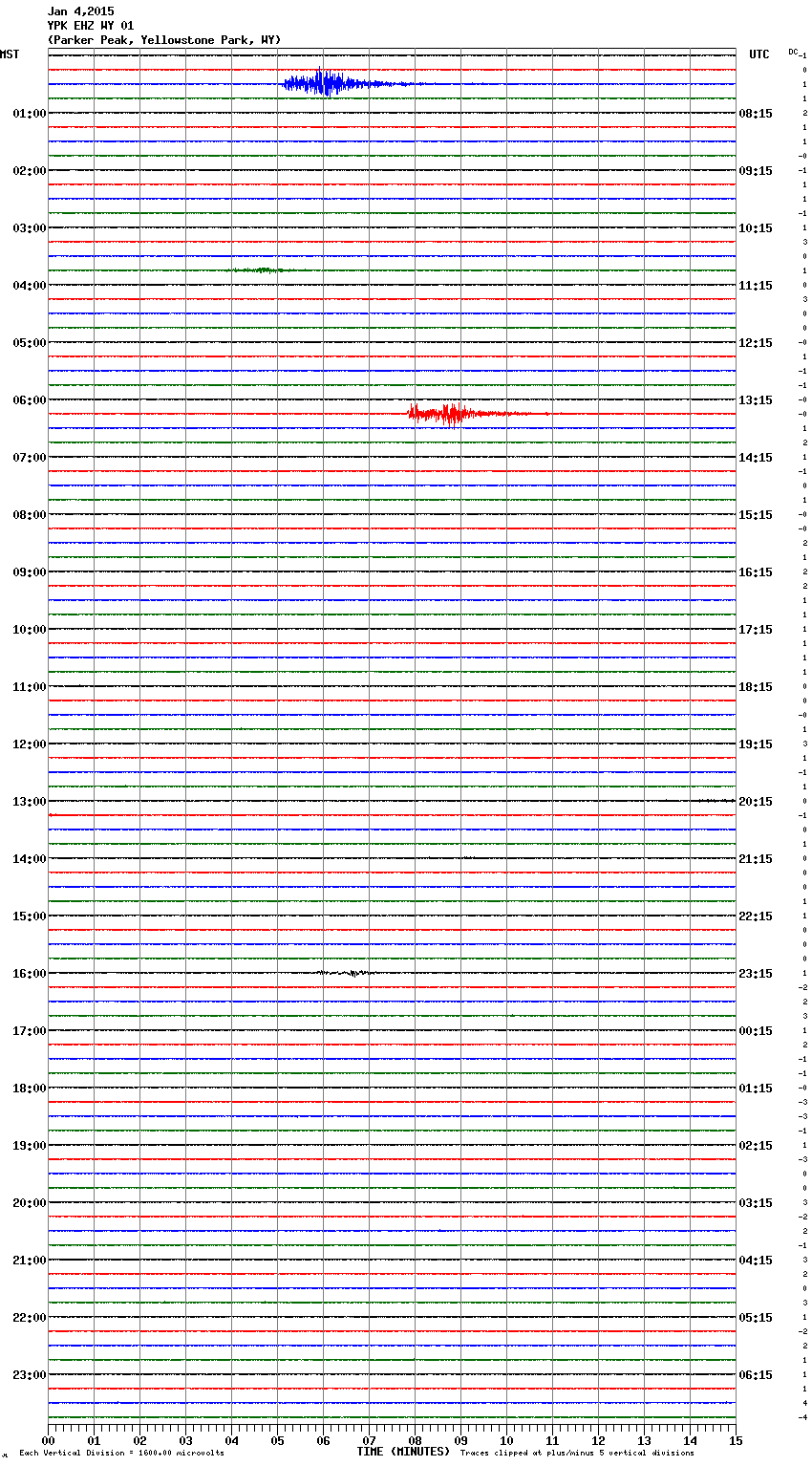Click the 'Jan 4,2015' date header
Screen dimensions: 812x1466
pyautogui.click(x=80, y=11)
